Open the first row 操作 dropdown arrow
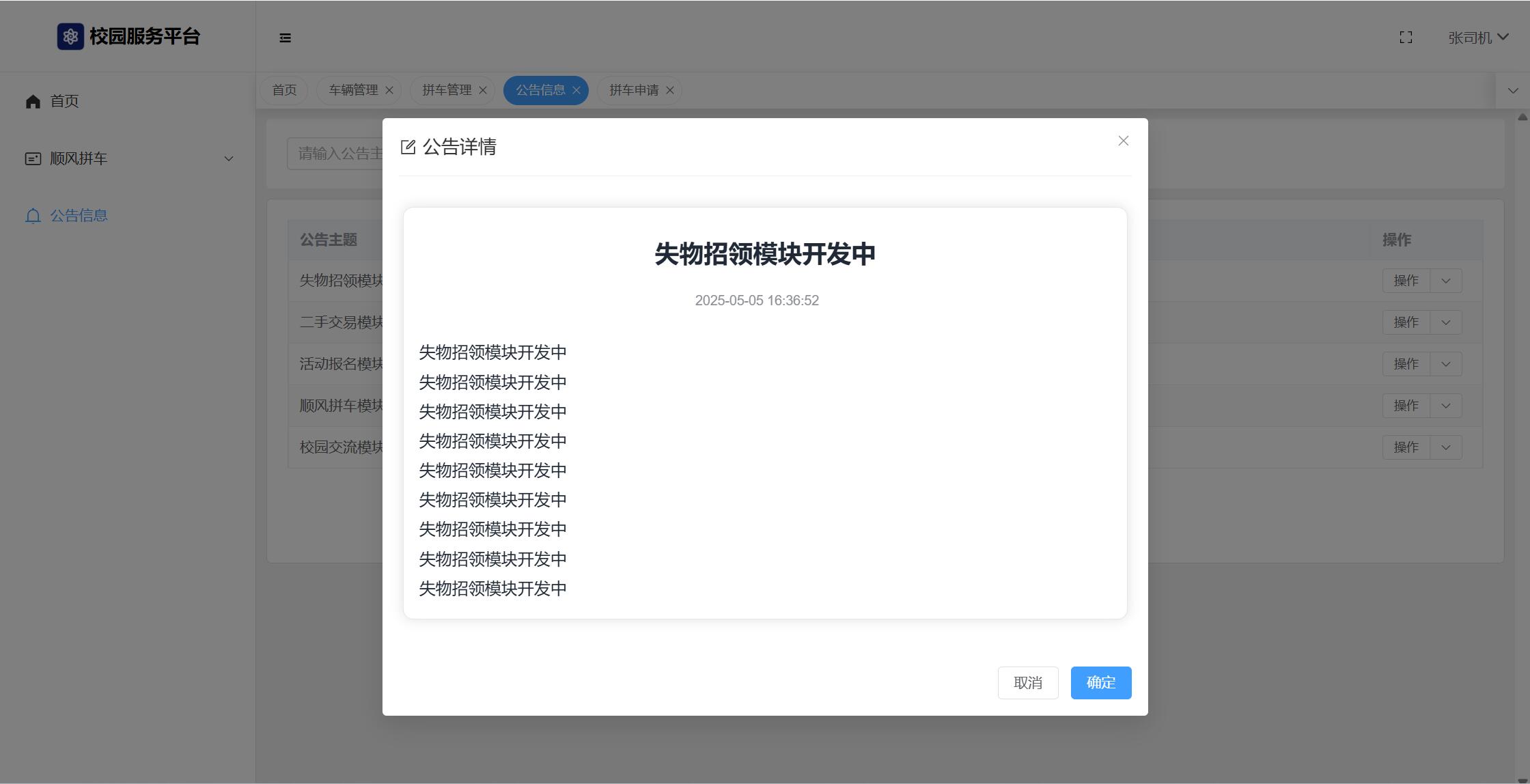Screen dimensions: 1530x784 tap(1445, 281)
